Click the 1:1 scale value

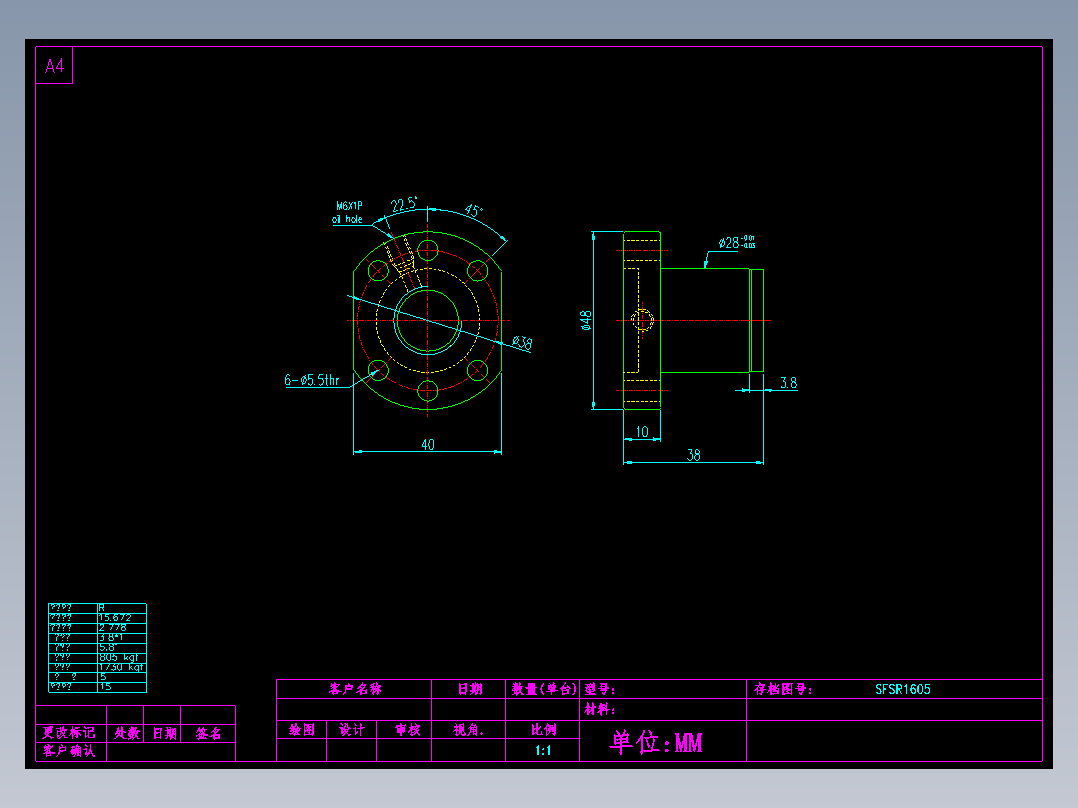click(x=543, y=750)
